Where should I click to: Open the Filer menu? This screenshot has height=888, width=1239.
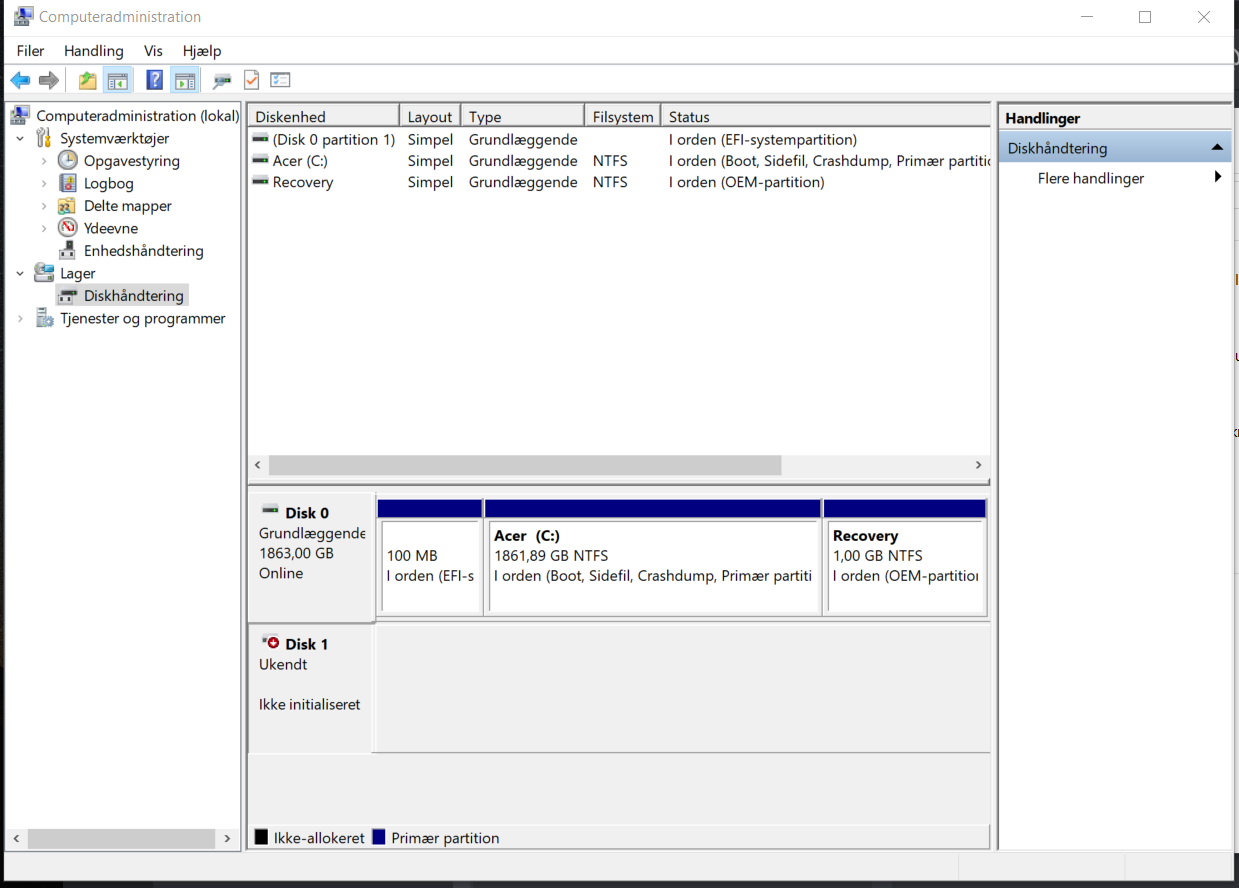coord(30,51)
